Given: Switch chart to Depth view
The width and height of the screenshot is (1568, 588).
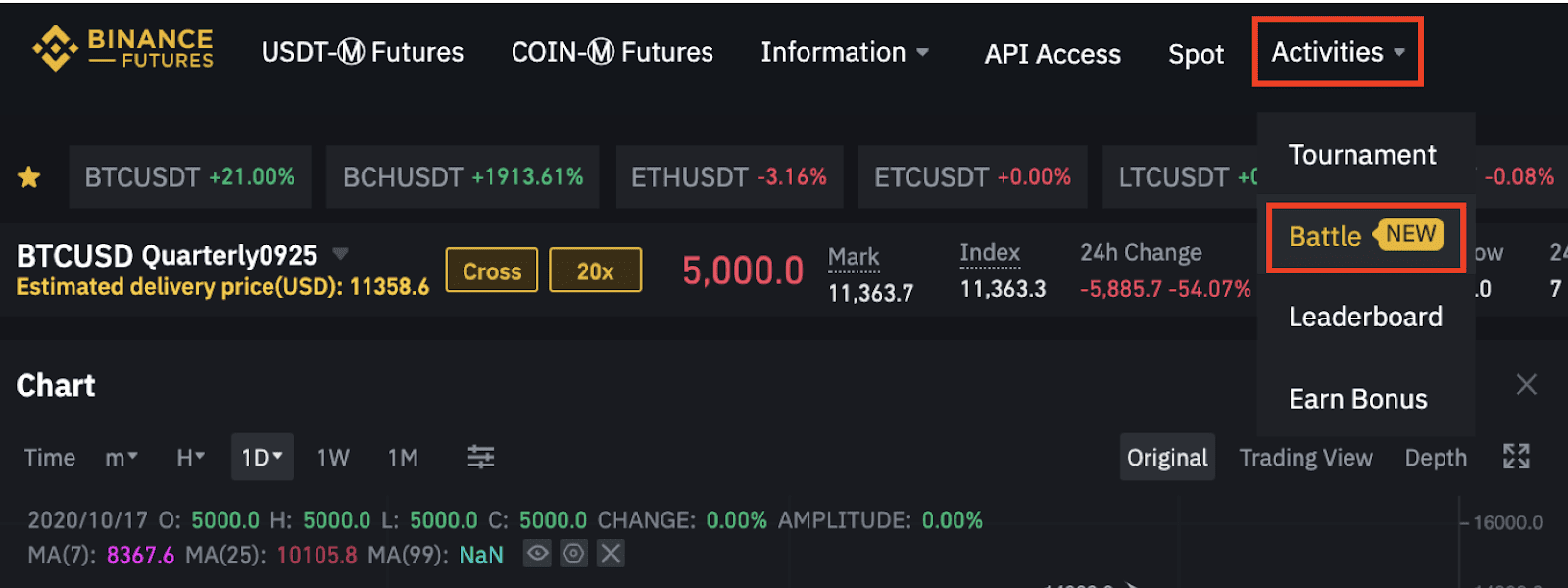Looking at the screenshot, I should tap(1436, 458).
